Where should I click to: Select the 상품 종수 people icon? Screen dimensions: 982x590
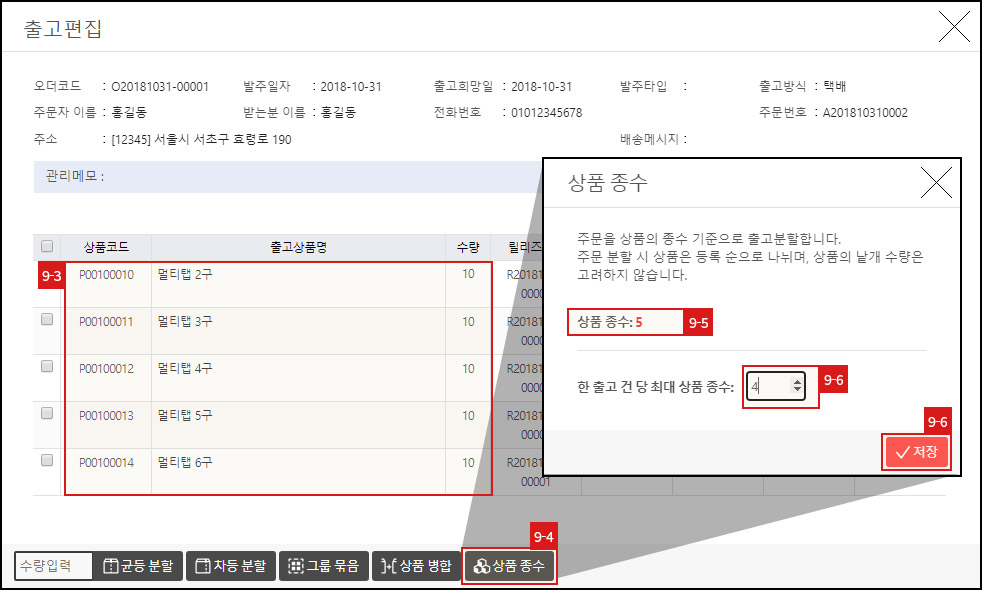480,565
